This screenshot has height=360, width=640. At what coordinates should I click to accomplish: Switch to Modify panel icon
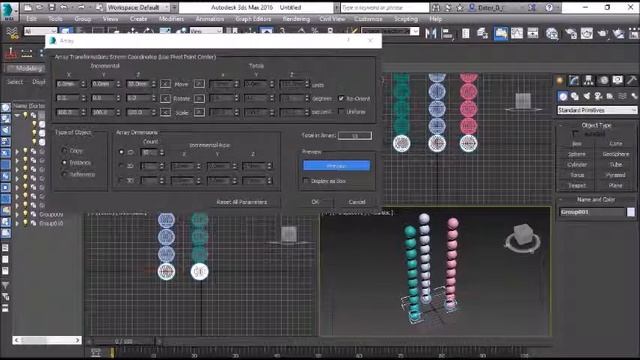pyautogui.click(x=574, y=80)
